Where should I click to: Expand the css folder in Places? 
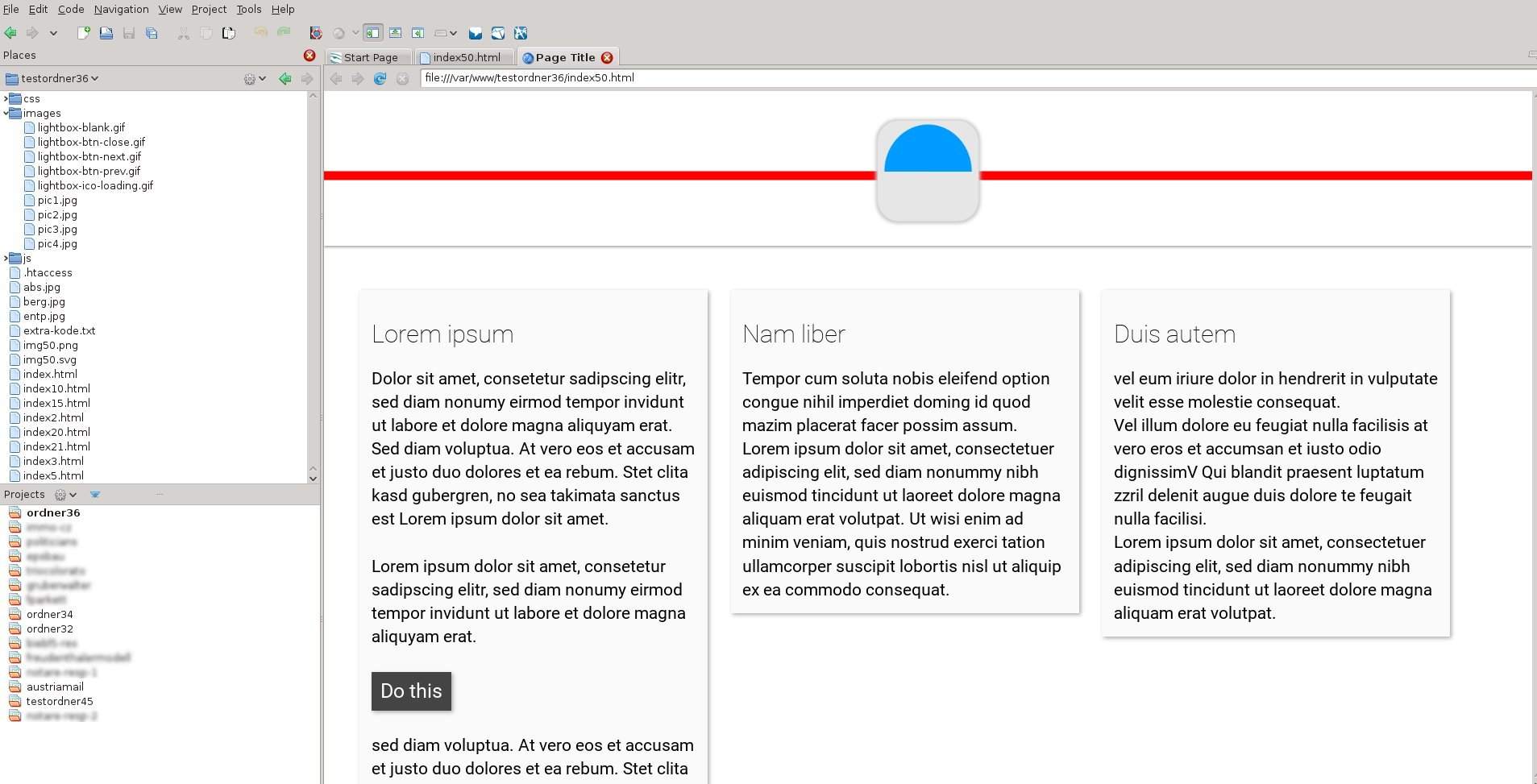pyautogui.click(x=6, y=98)
